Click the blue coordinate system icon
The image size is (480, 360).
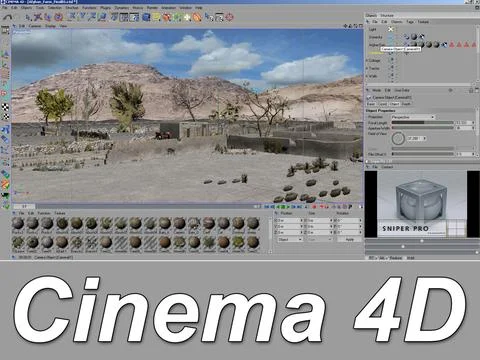tap(103, 17)
